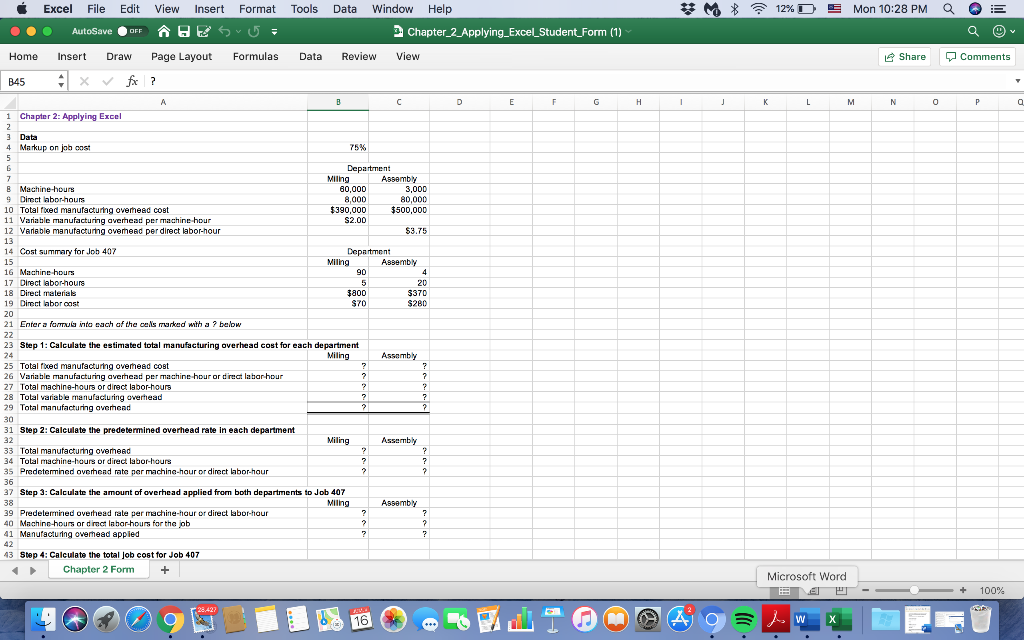This screenshot has width=1024, height=640.
Task: Click the Redo arrow icon
Action: (x=254, y=31)
